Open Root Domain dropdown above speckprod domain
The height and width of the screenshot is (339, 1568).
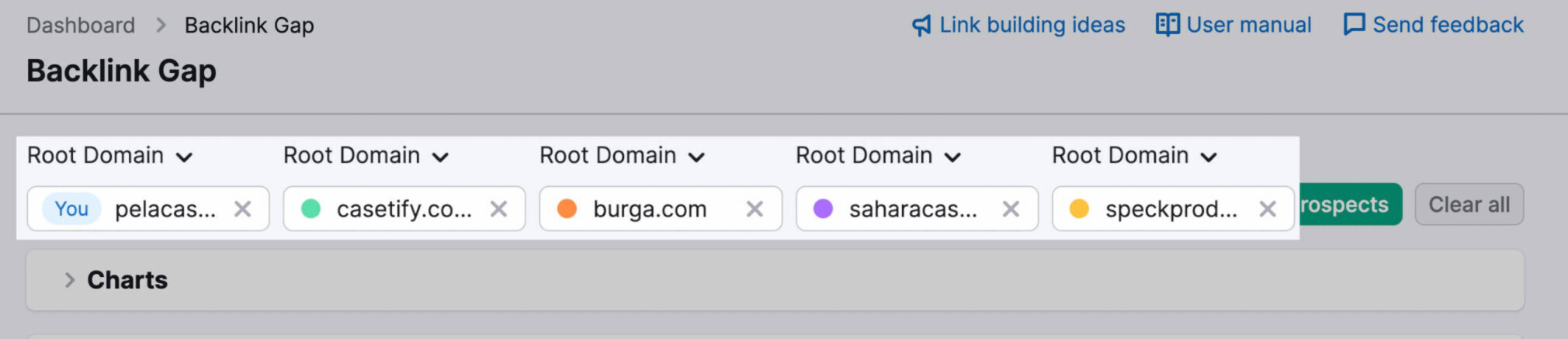1134,156
